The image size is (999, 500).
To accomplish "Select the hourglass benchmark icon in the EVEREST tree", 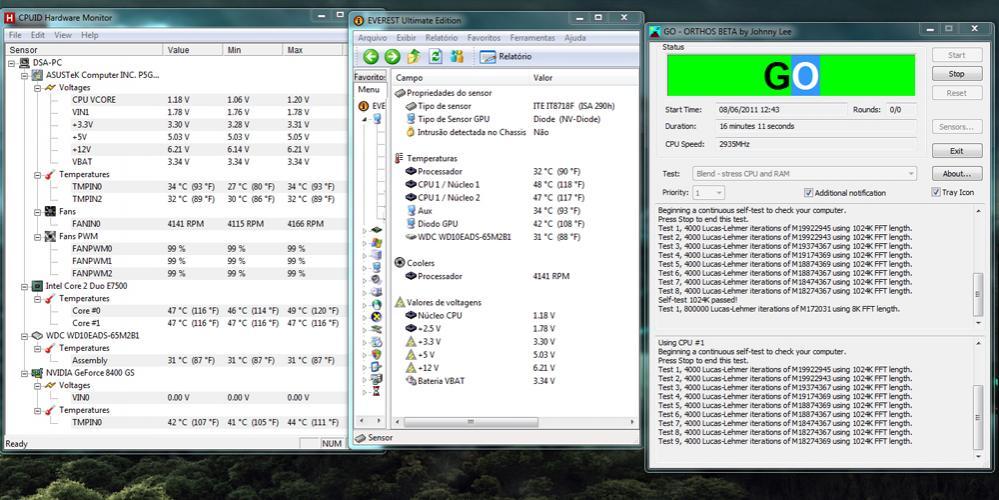I will 376,391.
